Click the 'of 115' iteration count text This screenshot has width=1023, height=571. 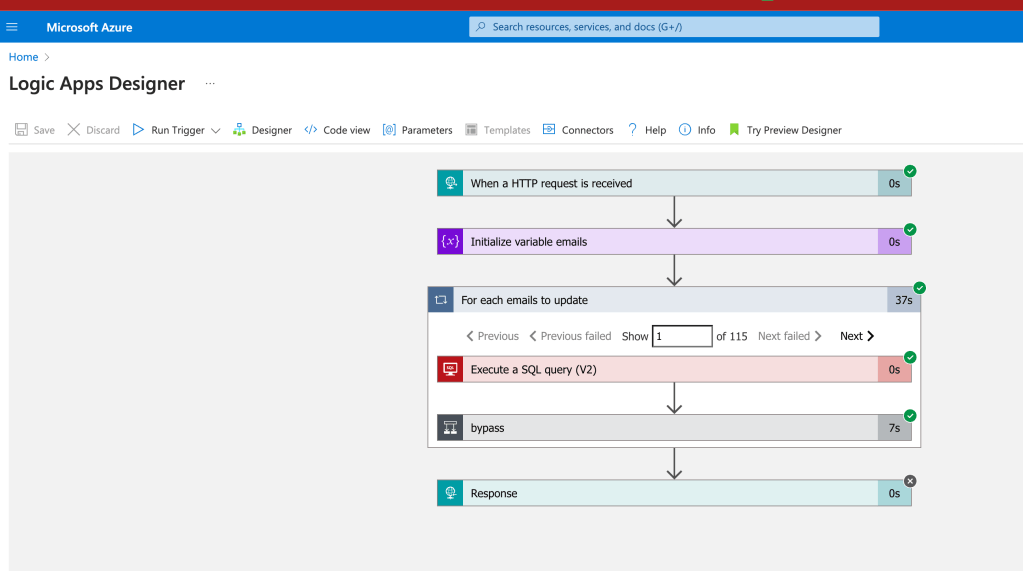pos(731,336)
